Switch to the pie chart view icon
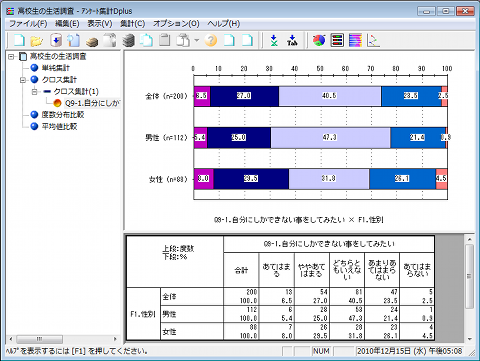Image resolution: width=480 pixels, height=361 pixels. click(x=319, y=40)
